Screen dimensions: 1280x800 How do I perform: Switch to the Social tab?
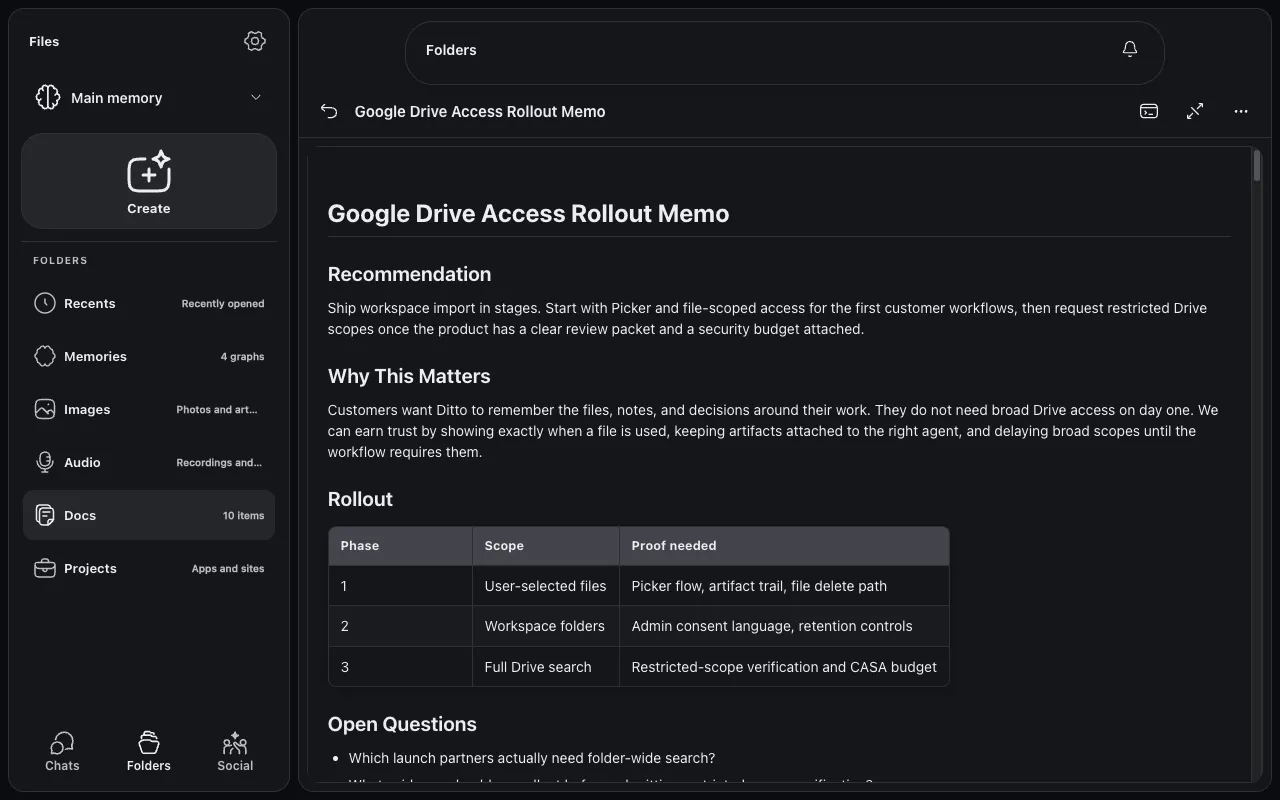[x=235, y=752]
